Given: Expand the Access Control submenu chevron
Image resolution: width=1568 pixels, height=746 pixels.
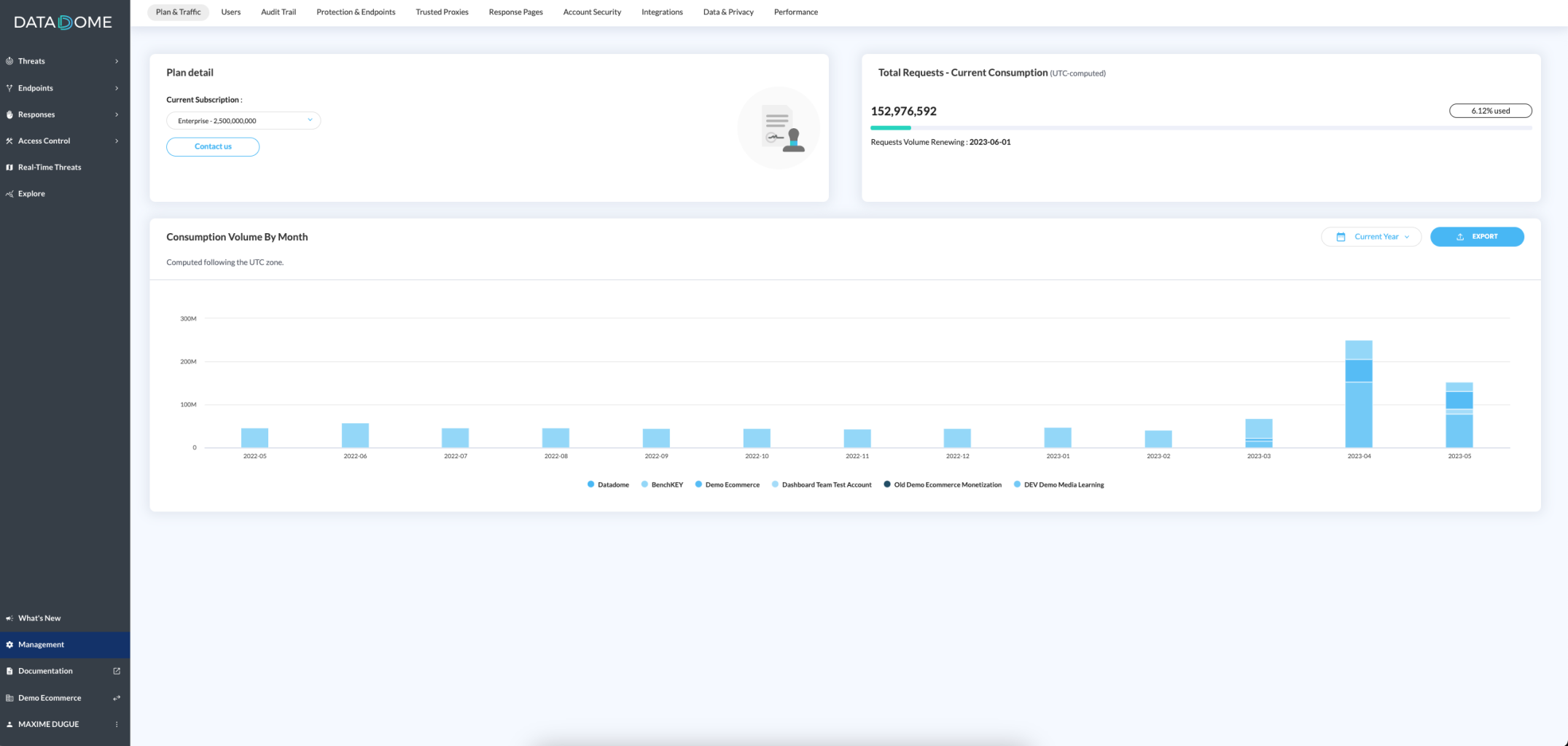Looking at the screenshot, I should point(117,141).
